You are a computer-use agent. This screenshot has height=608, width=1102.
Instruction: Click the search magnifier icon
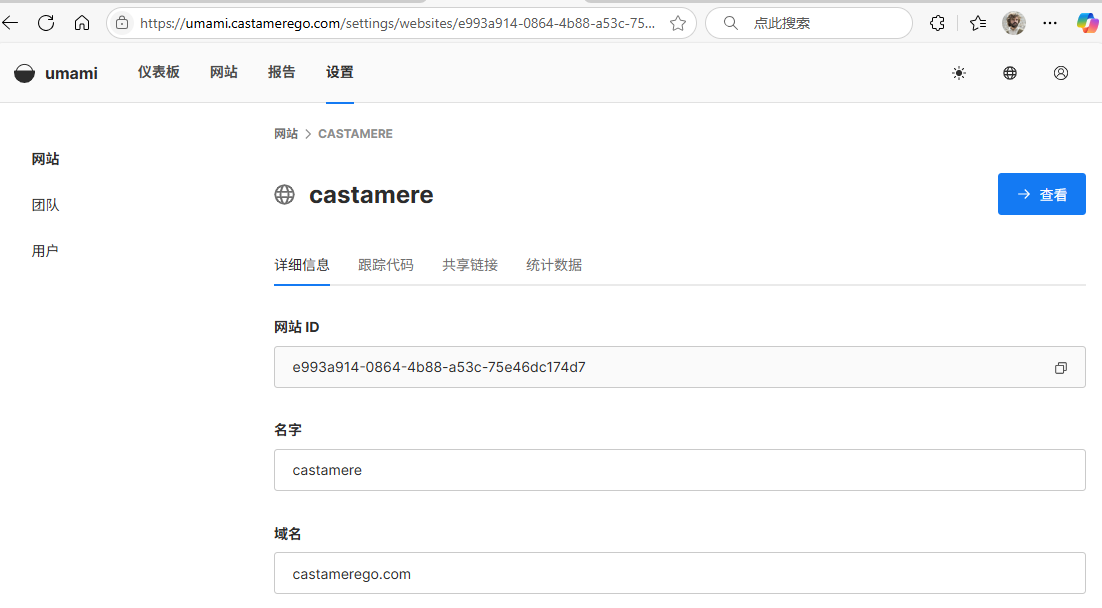point(731,23)
